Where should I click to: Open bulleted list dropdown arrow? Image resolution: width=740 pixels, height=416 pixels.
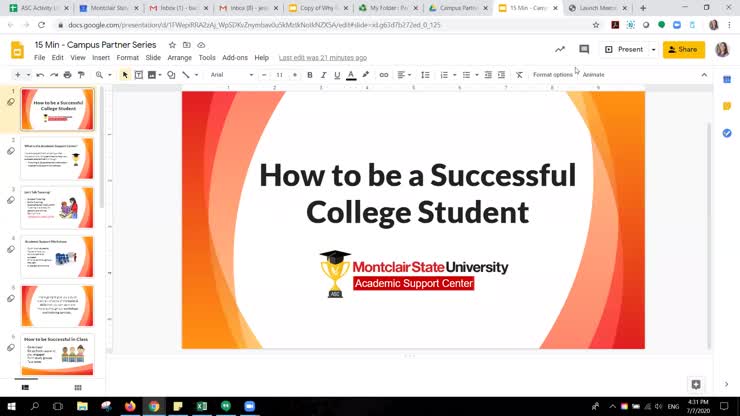click(x=477, y=75)
